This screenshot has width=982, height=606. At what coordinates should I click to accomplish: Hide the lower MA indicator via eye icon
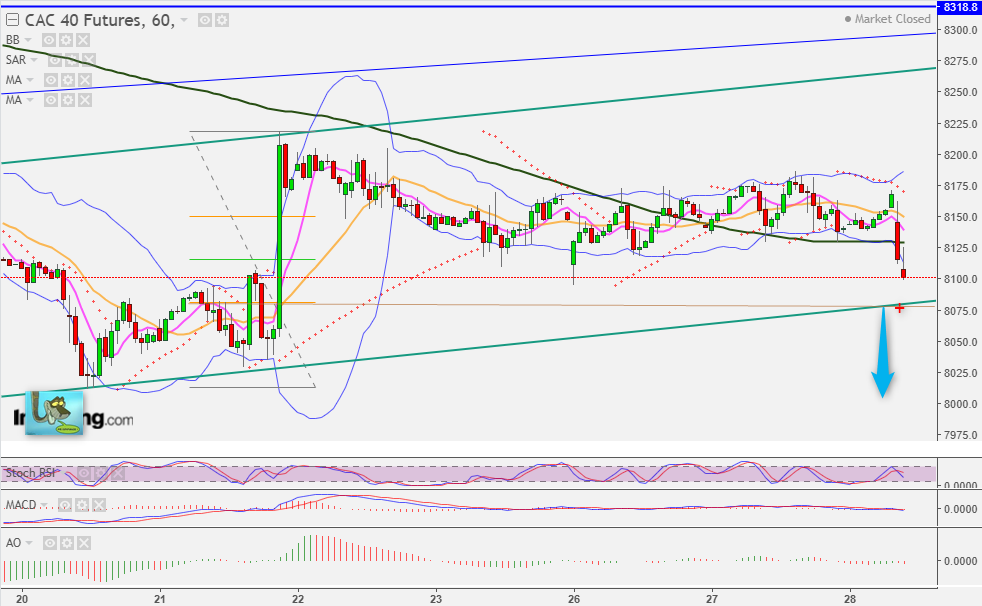pos(51,101)
